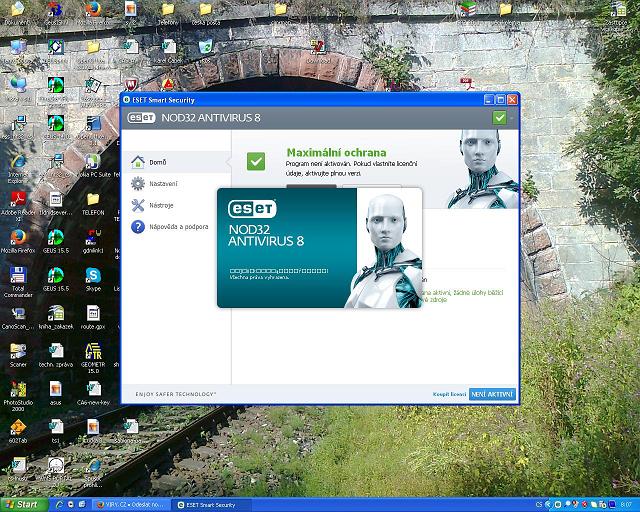
Task: Open kniha_zakazek desktop shortcut
Action: point(56,318)
